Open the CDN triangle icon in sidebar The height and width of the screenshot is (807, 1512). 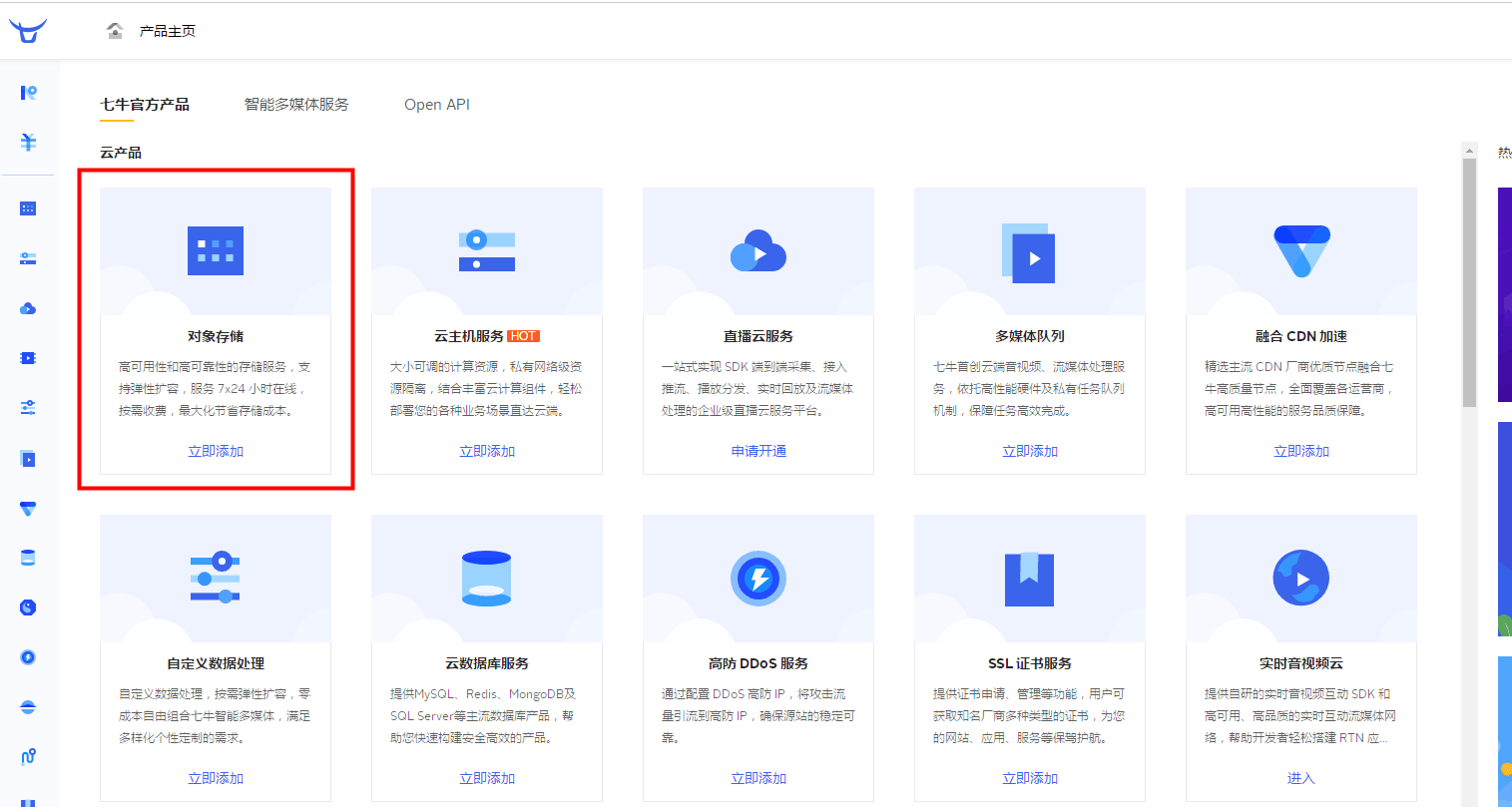28,508
